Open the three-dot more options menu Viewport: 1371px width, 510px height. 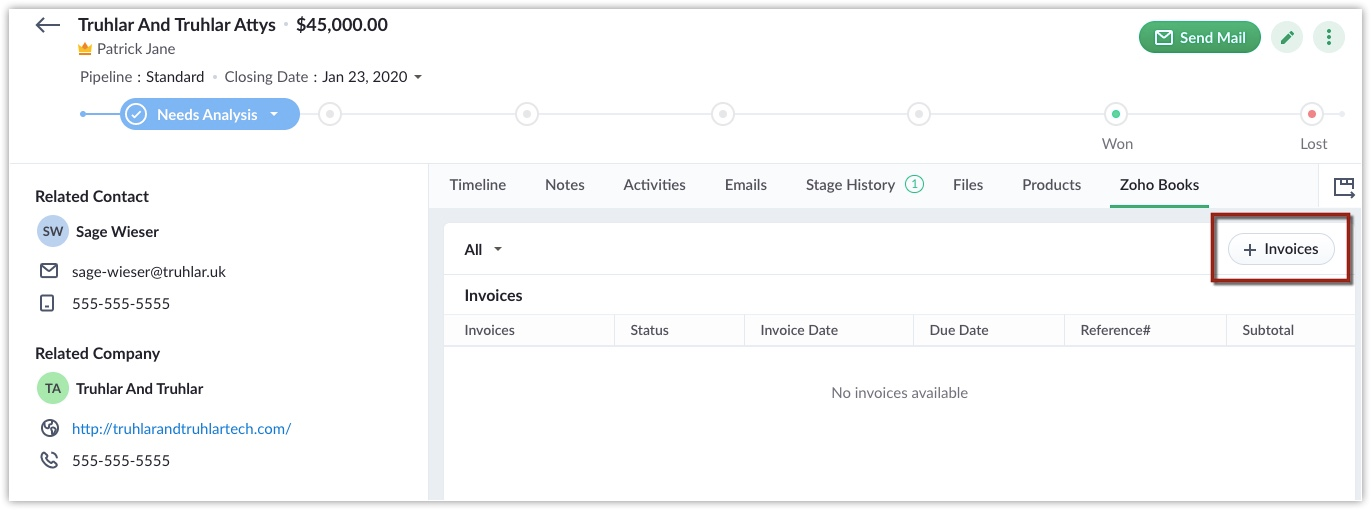click(x=1328, y=38)
